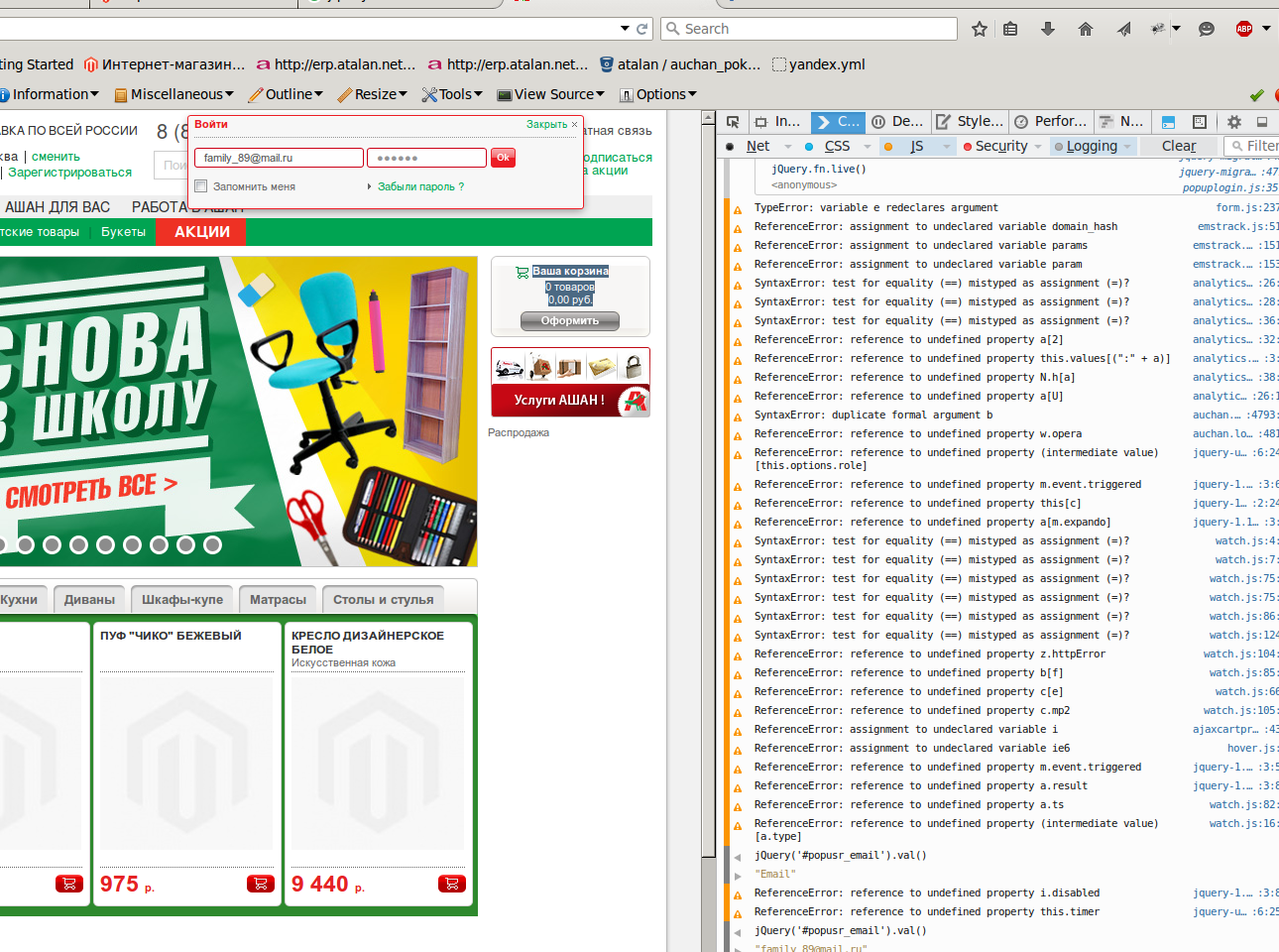The image size is (1279, 952).
Task: Switch to the Debugger devtools tab
Action: [x=897, y=122]
